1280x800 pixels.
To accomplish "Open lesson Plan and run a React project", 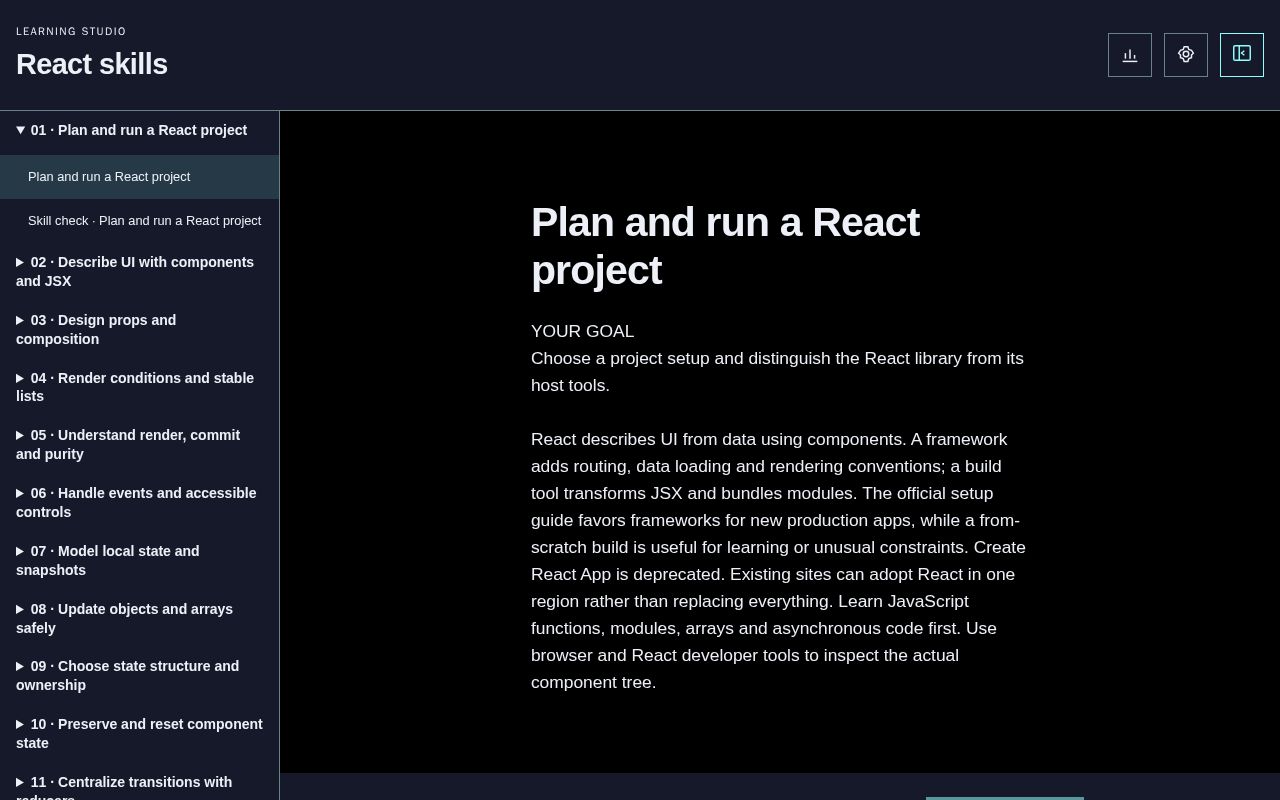I will tap(139, 177).
